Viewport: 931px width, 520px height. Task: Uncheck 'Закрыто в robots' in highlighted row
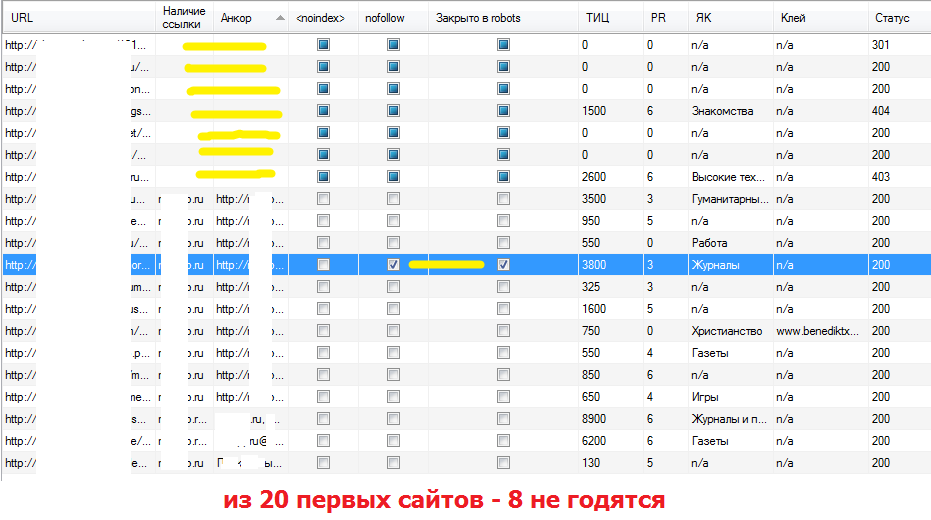[x=503, y=265]
